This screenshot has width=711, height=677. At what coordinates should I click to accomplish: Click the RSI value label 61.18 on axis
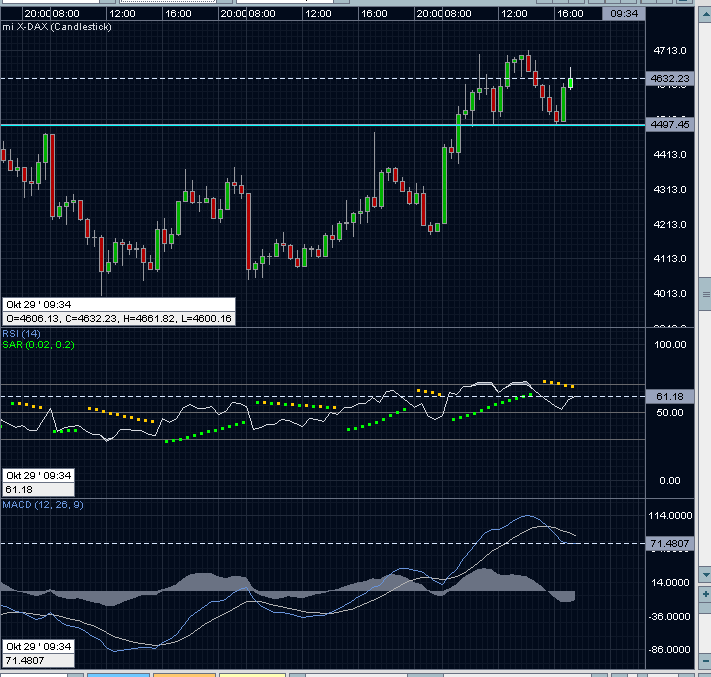click(x=669, y=397)
